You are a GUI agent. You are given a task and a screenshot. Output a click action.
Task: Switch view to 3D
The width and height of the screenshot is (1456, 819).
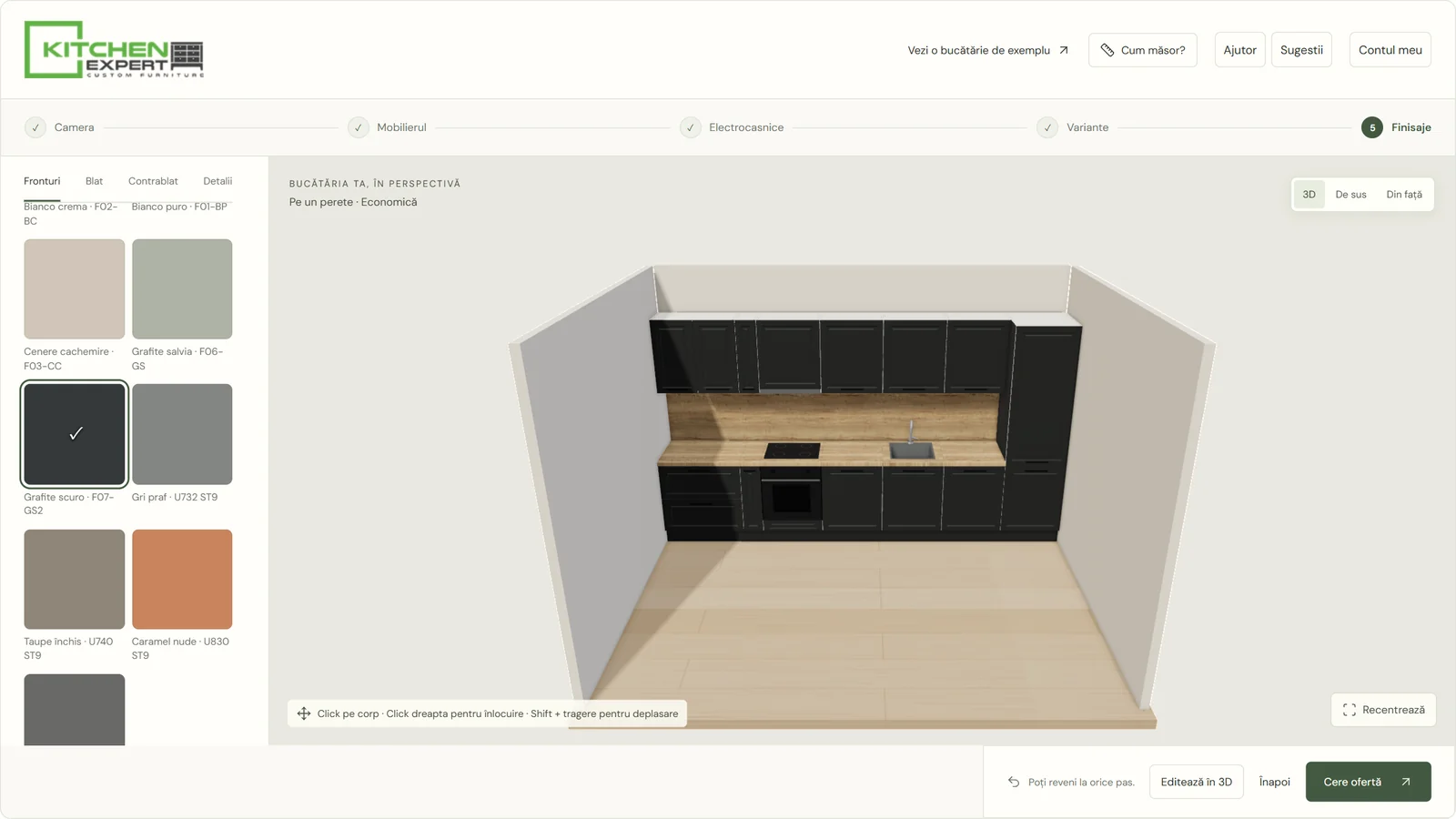(x=1309, y=195)
